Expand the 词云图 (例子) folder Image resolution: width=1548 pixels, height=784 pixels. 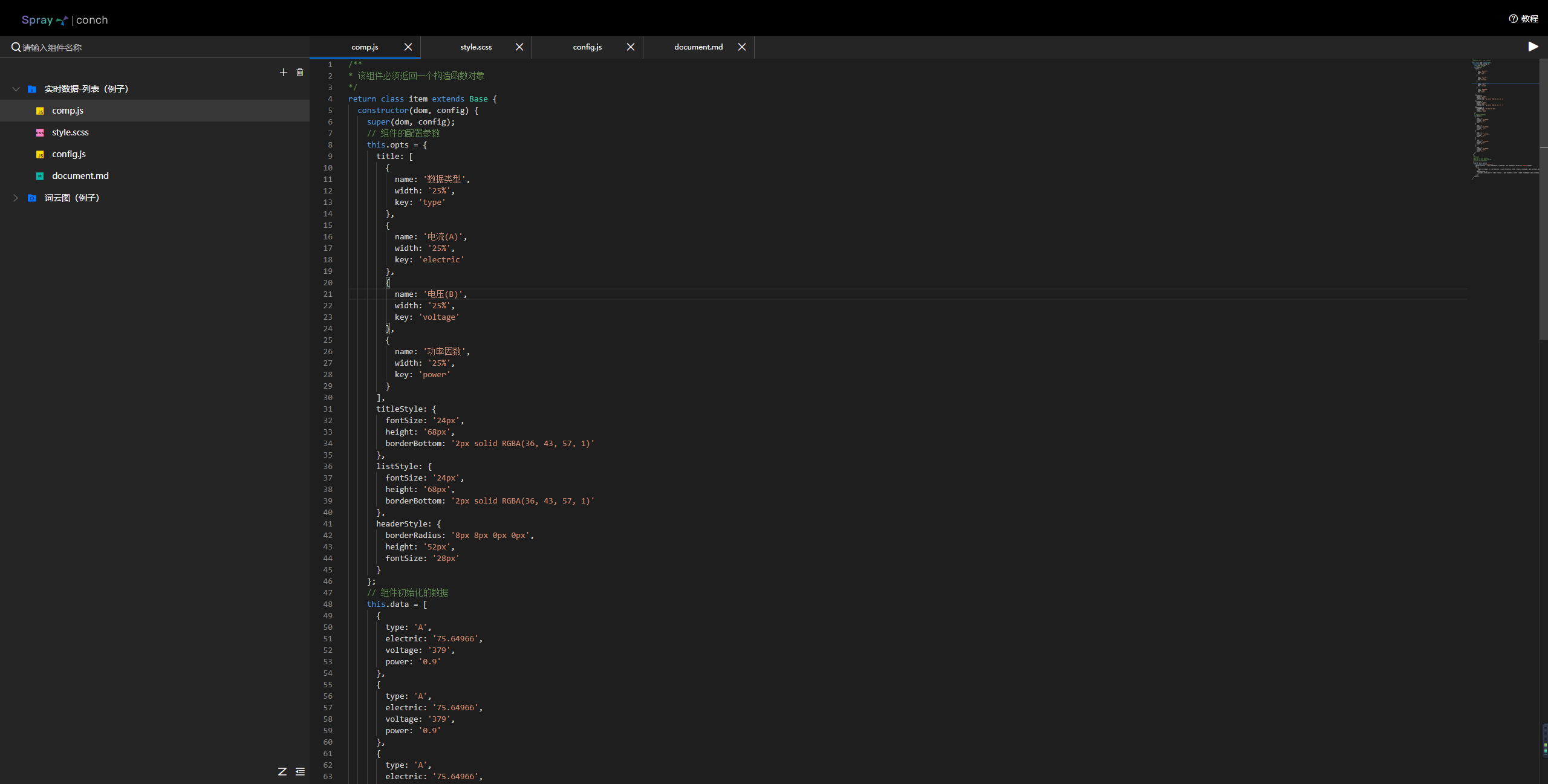[16, 198]
